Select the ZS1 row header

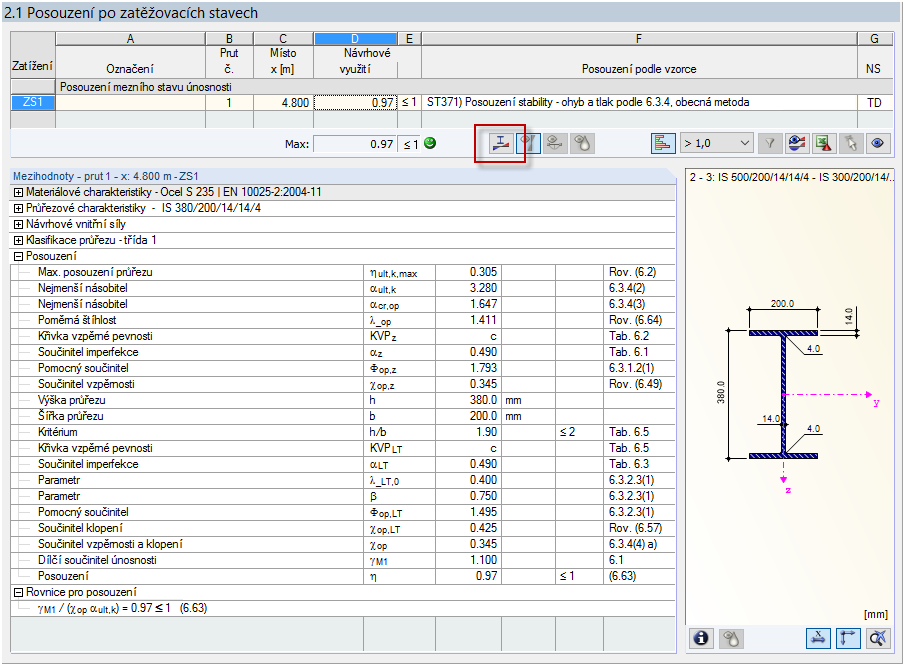tap(33, 103)
